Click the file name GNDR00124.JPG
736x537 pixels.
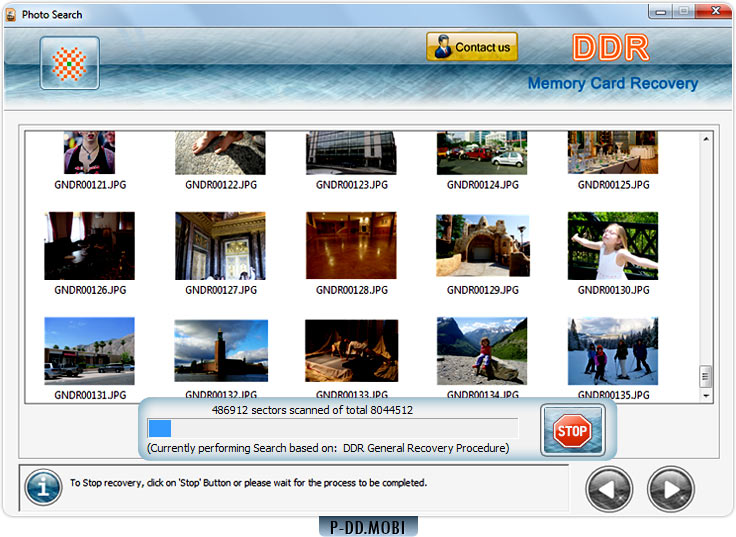coord(483,185)
